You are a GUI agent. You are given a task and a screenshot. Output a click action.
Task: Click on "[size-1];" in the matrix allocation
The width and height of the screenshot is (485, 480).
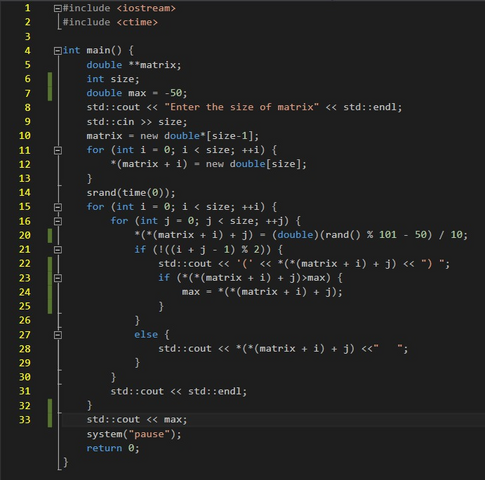(232, 136)
